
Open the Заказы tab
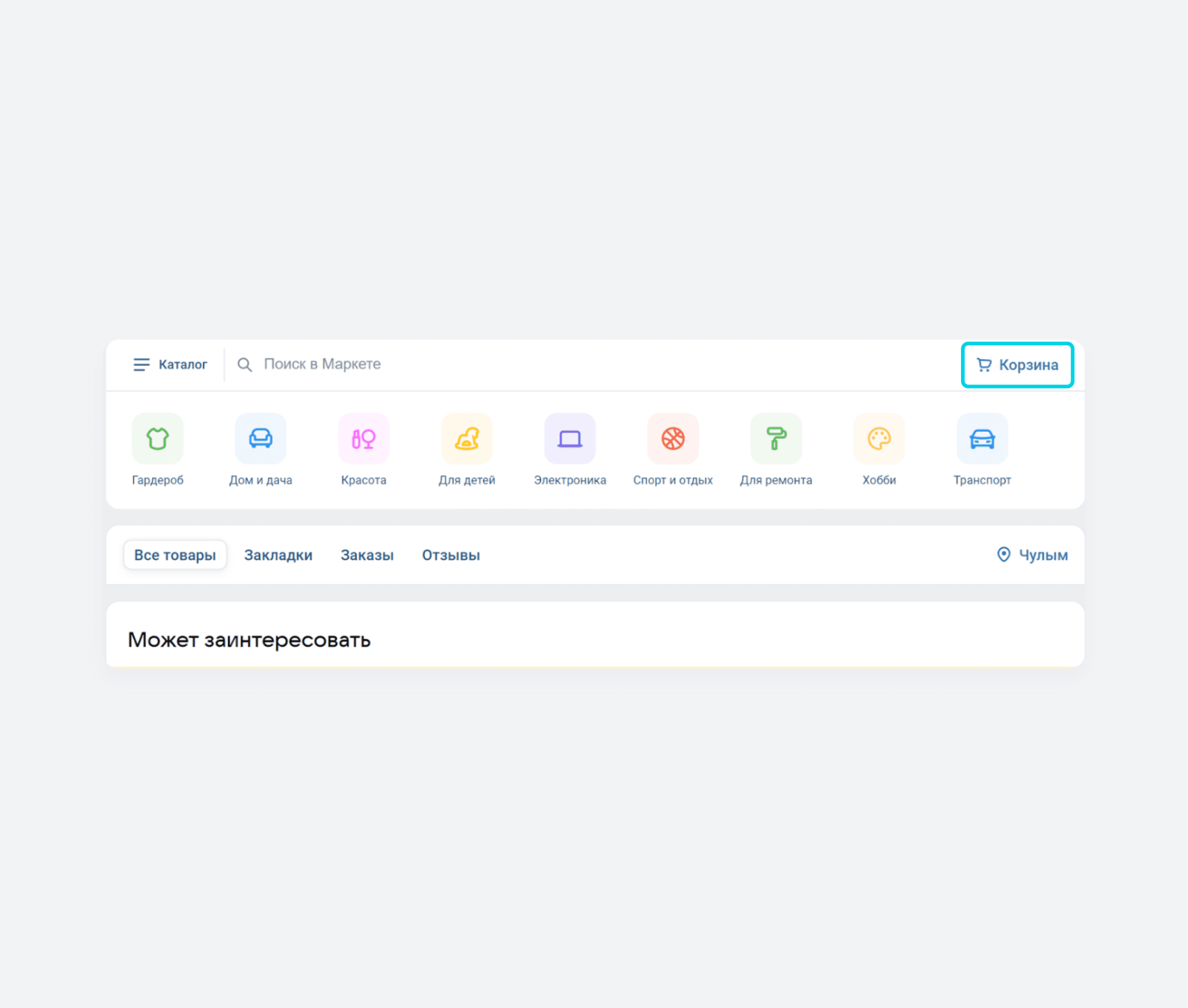(367, 555)
